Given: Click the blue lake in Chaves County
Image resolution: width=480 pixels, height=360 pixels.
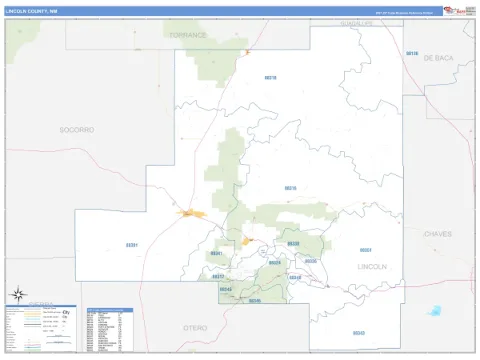Looking at the screenshot, I should point(435,311).
